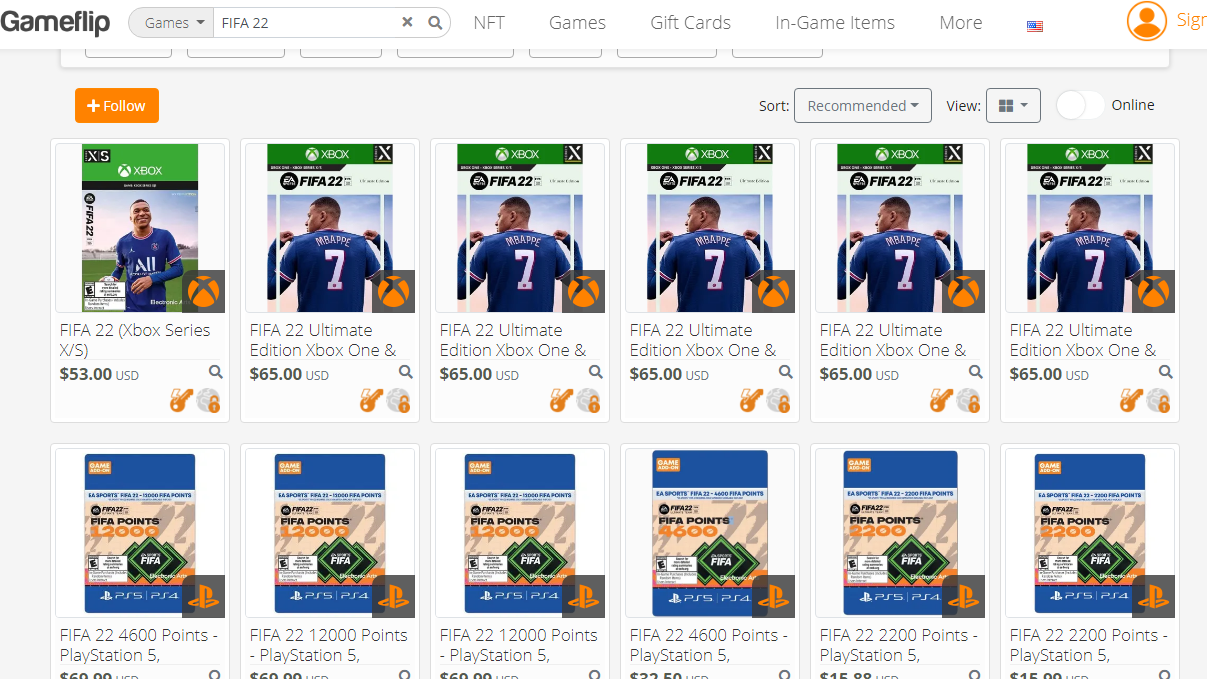This screenshot has width=1207, height=679.
Task: Open the FIFA 22 4600 Points title priced $69.99
Action: tap(139, 645)
